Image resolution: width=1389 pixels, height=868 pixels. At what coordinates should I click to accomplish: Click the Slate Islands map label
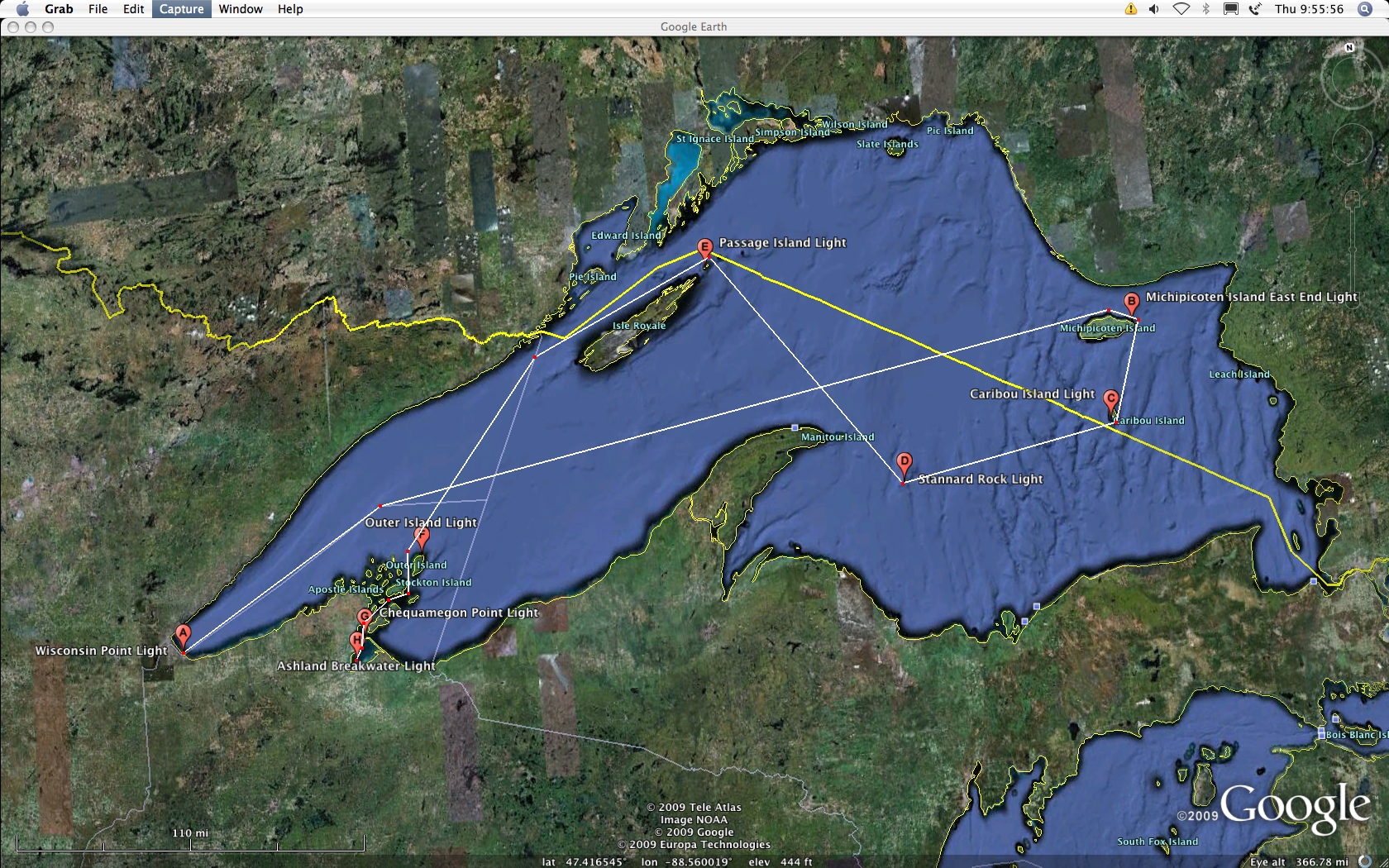coord(887,144)
